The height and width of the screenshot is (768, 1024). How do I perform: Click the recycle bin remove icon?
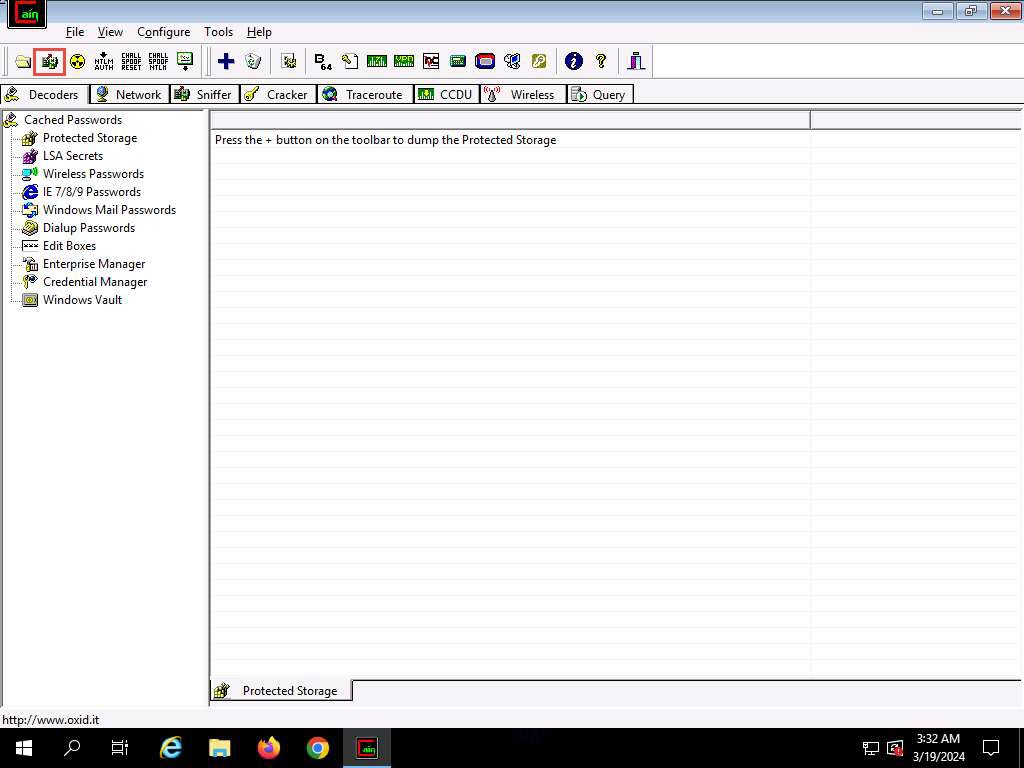(253, 62)
